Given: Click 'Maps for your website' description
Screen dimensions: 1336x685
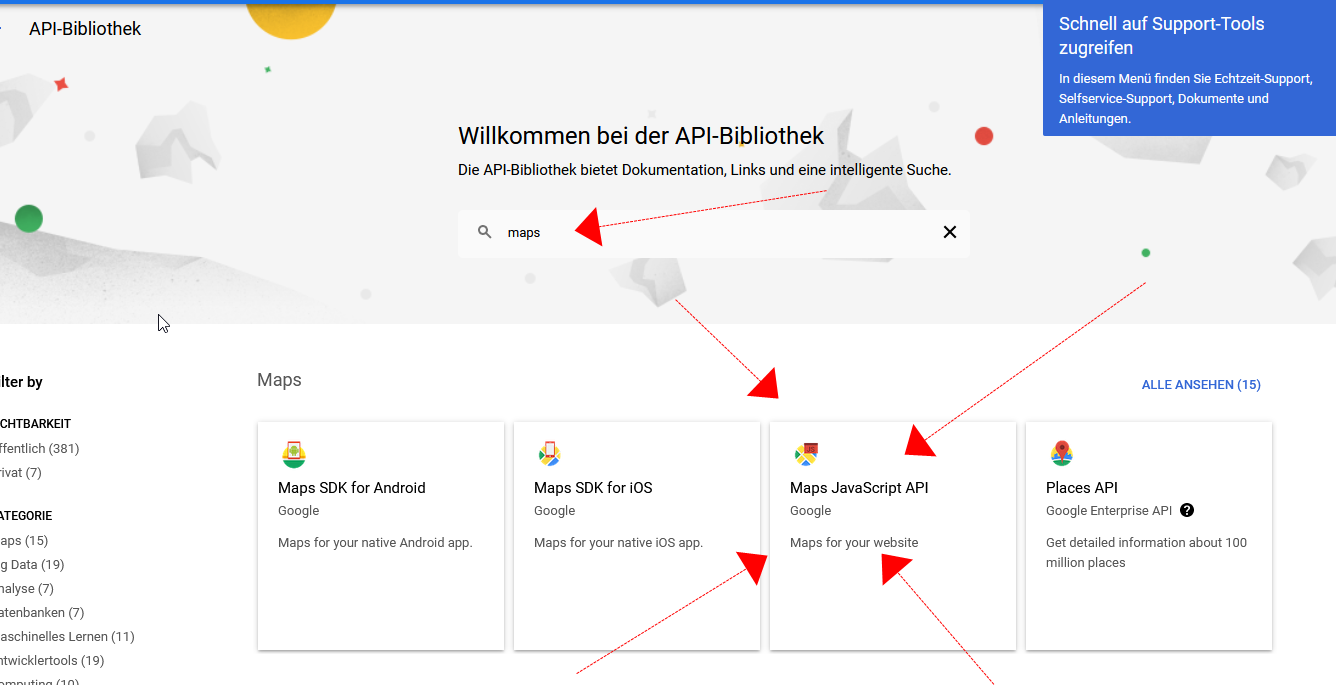Looking at the screenshot, I should 854,543.
